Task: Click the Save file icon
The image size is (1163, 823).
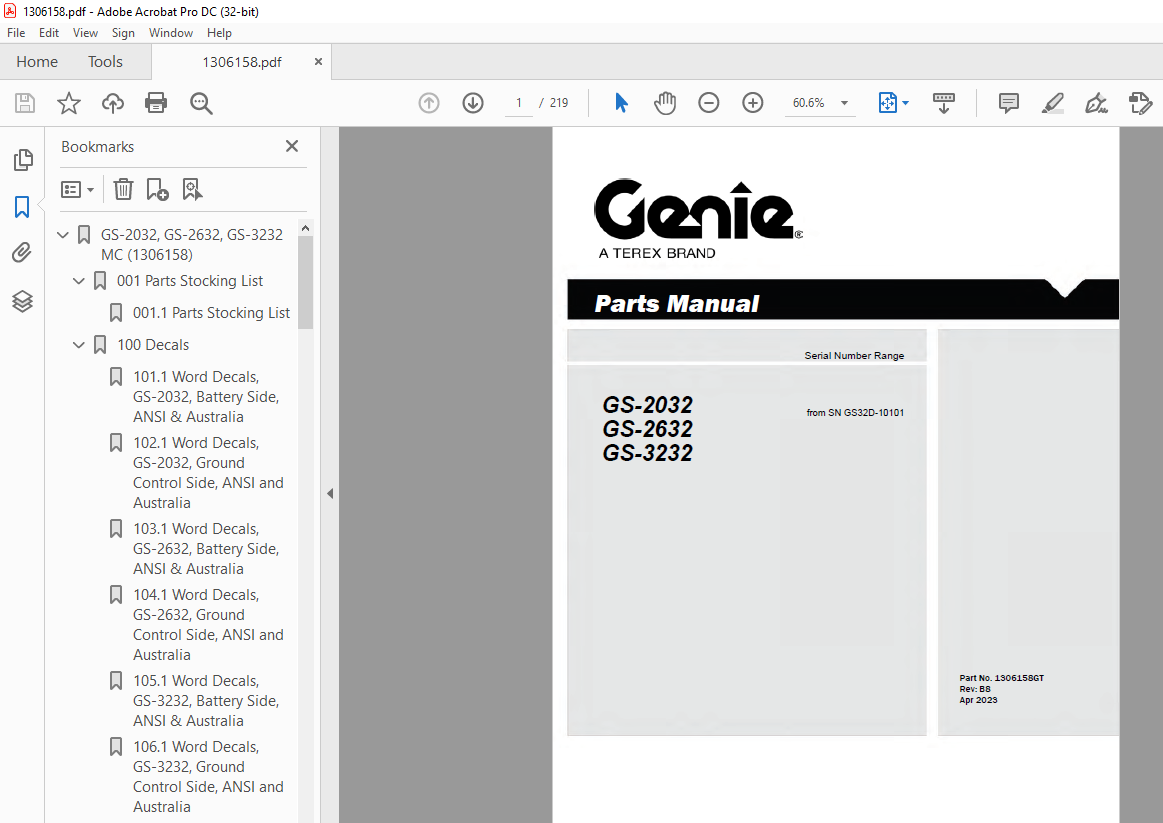Action: [24, 103]
